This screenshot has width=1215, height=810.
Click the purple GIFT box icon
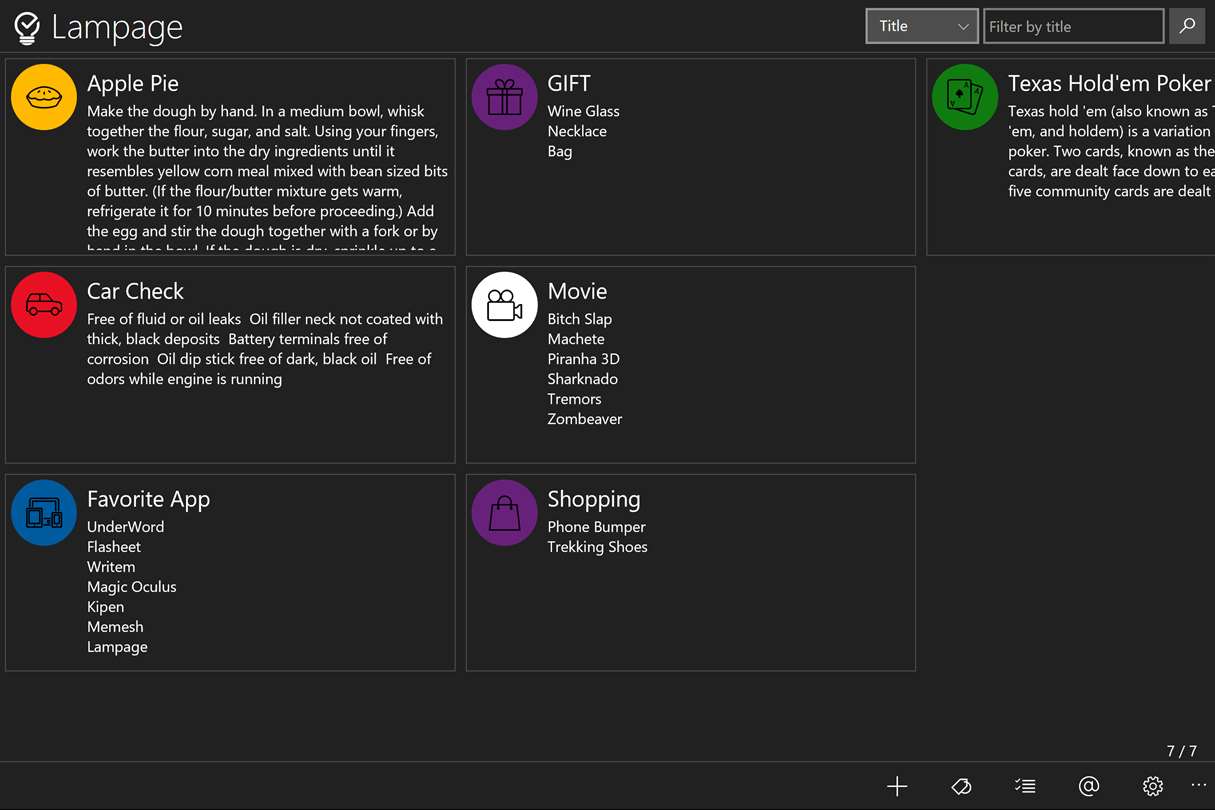[x=504, y=97]
